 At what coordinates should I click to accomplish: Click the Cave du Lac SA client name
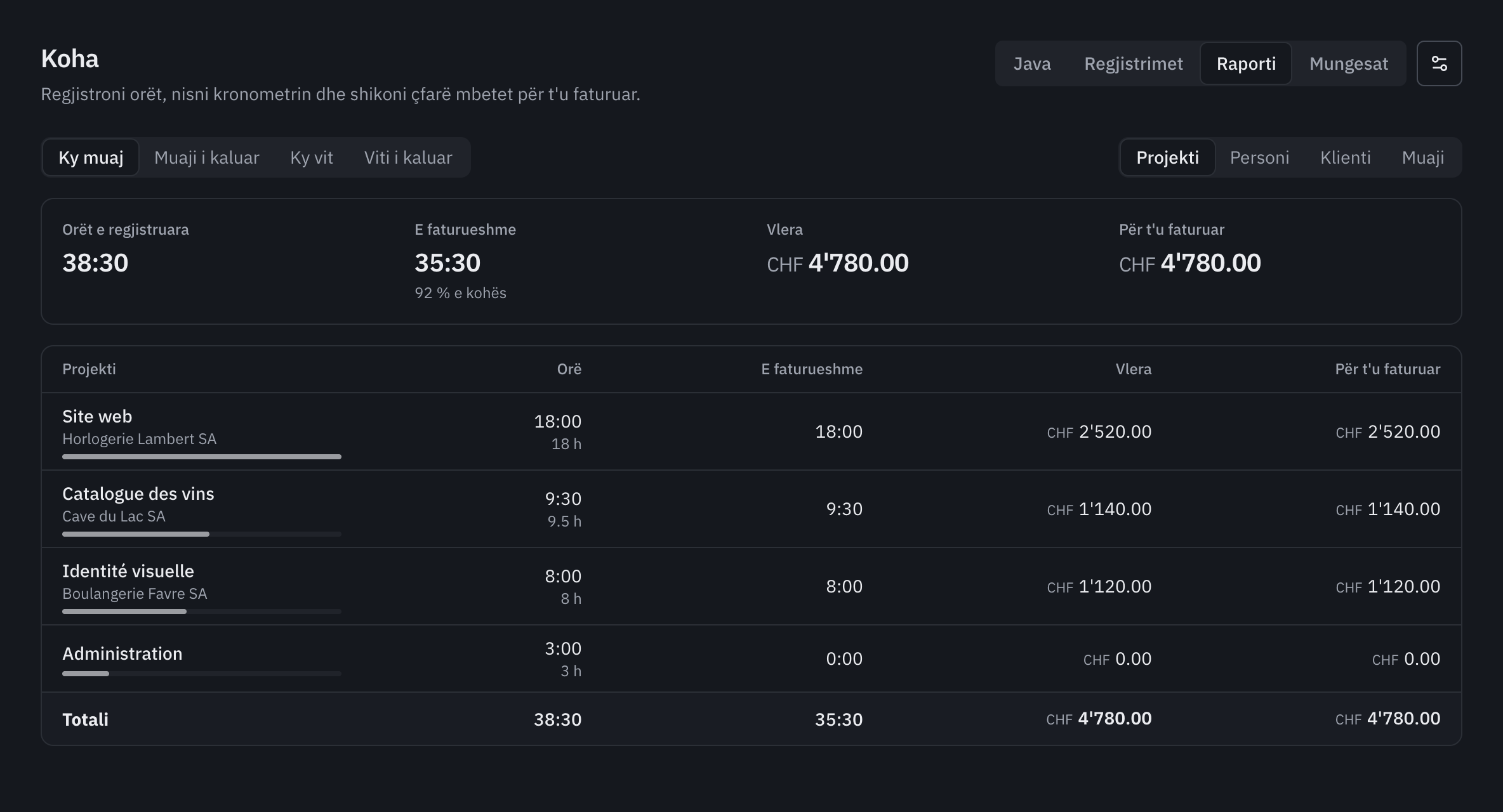coord(114,516)
